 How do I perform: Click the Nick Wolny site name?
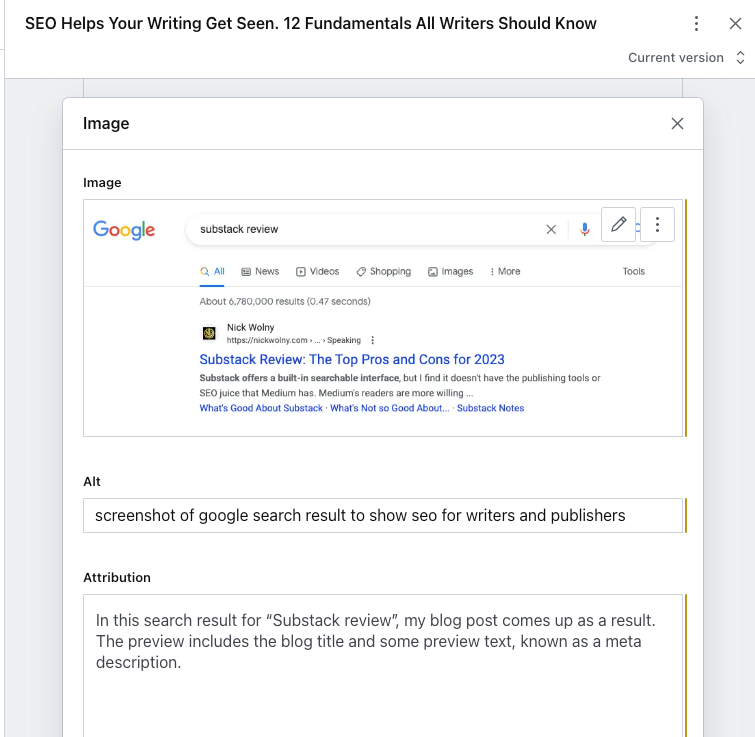[250, 327]
